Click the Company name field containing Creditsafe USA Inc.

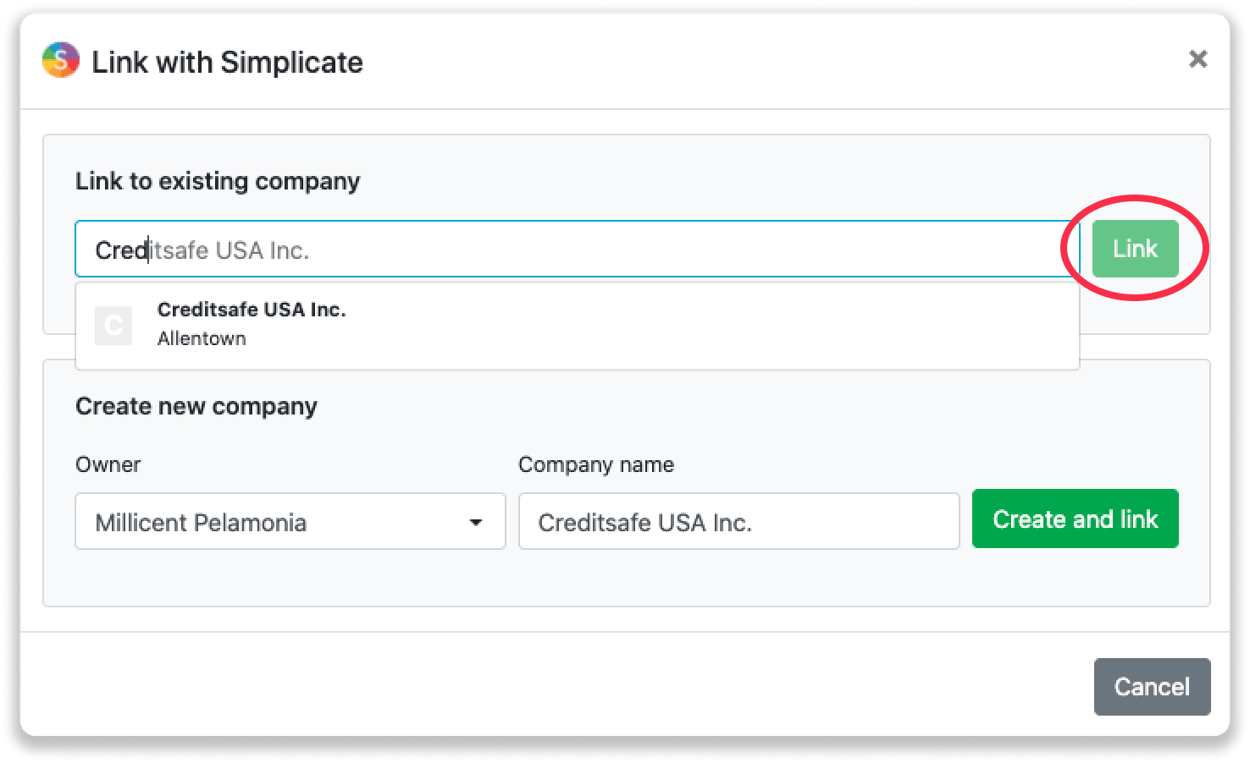click(x=738, y=520)
